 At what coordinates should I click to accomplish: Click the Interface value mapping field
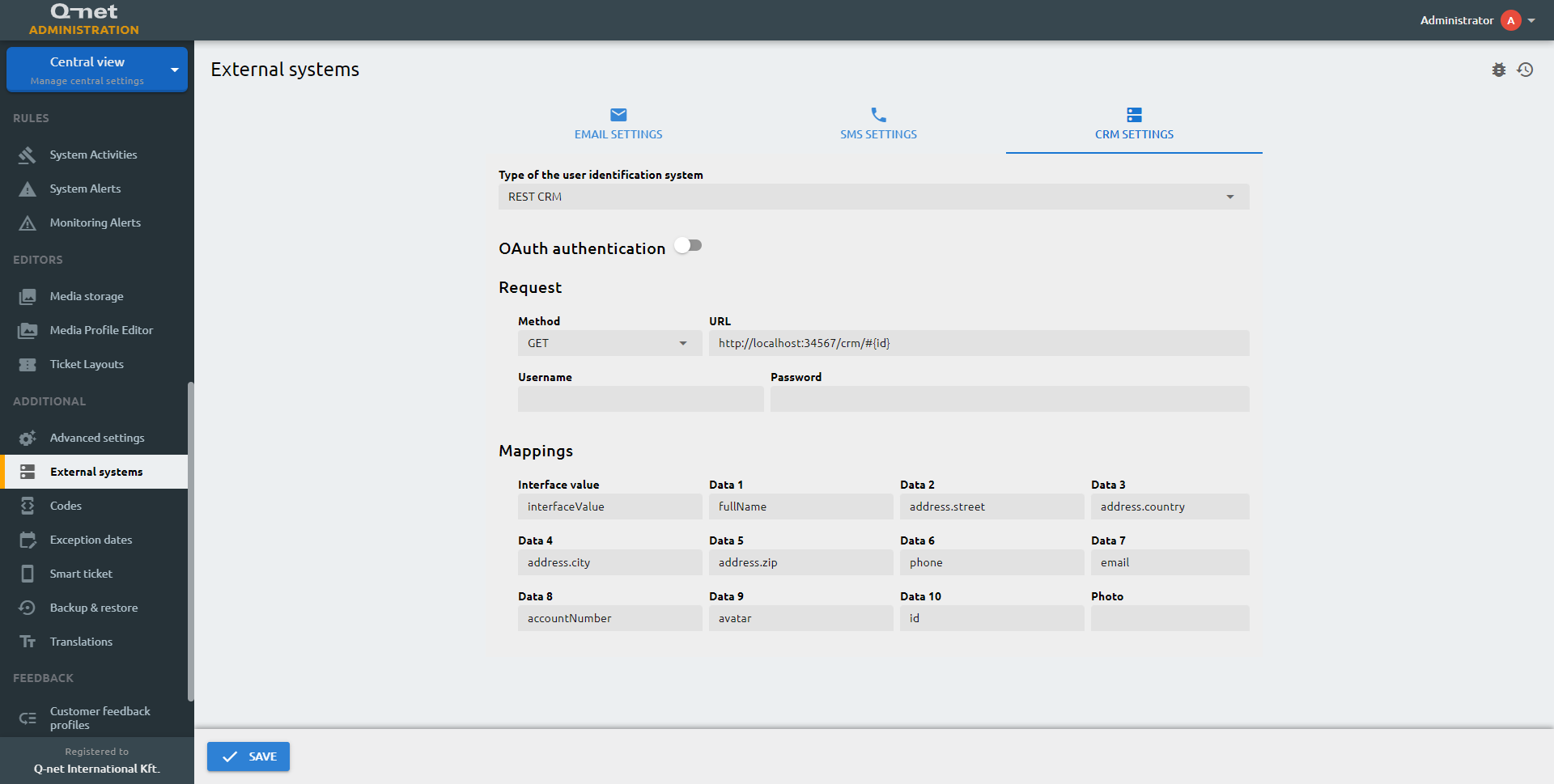pos(610,506)
